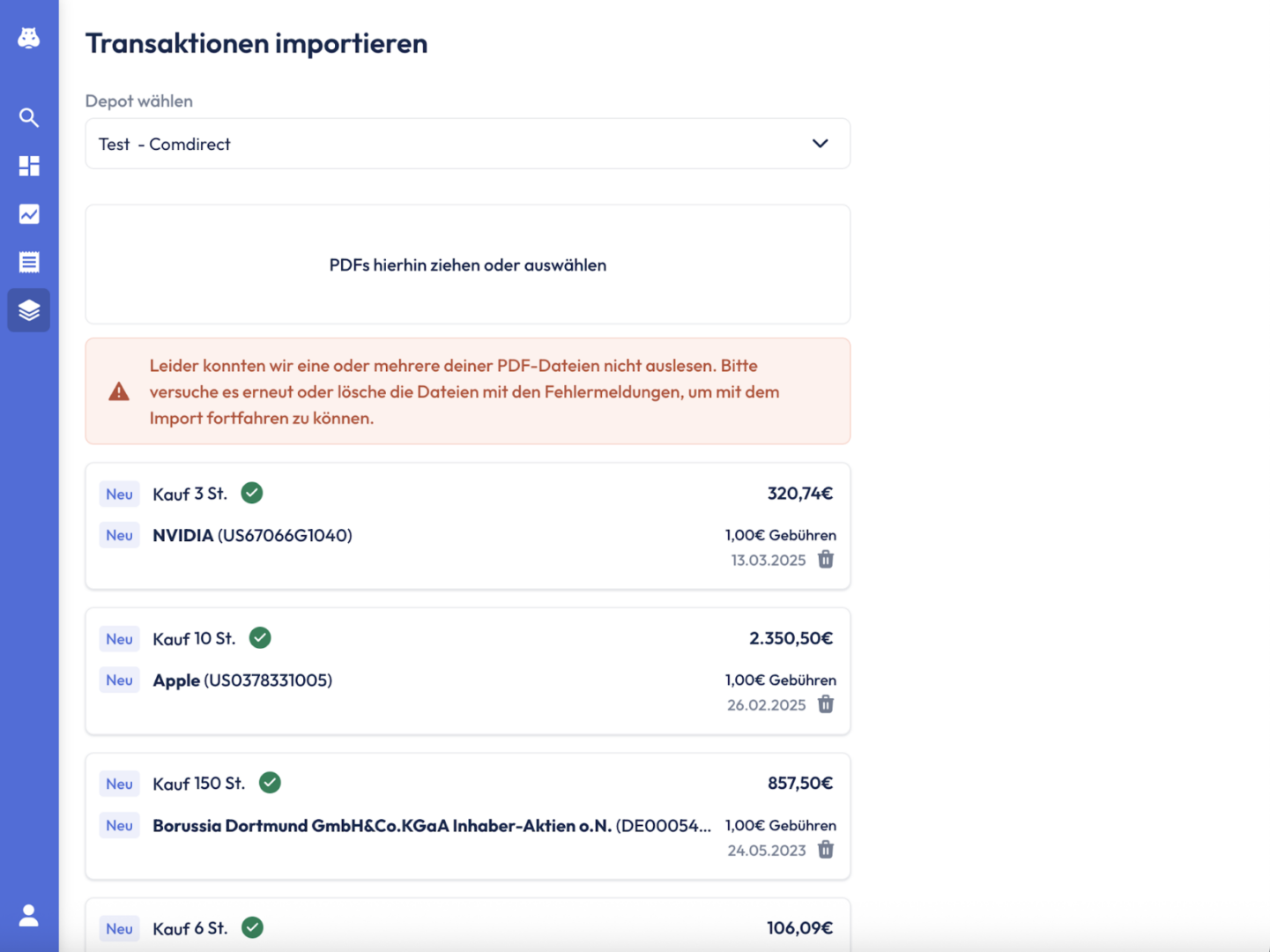The height and width of the screenshot is (952, 1270).
Task: Expand the depot selection chevron
Action: [x=820, y=144]
